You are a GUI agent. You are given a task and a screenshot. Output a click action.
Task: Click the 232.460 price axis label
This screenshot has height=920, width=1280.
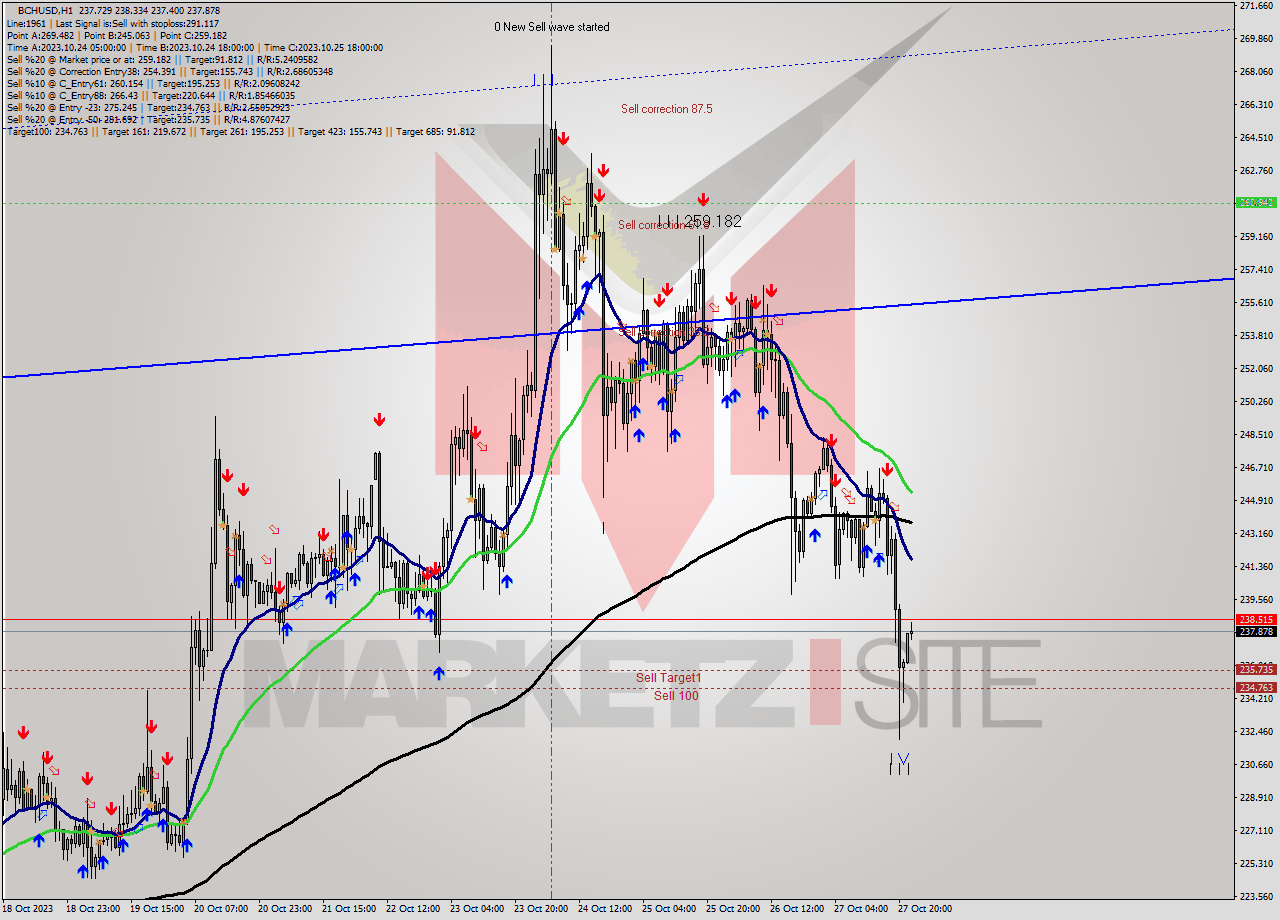(x=1255, y=731)
